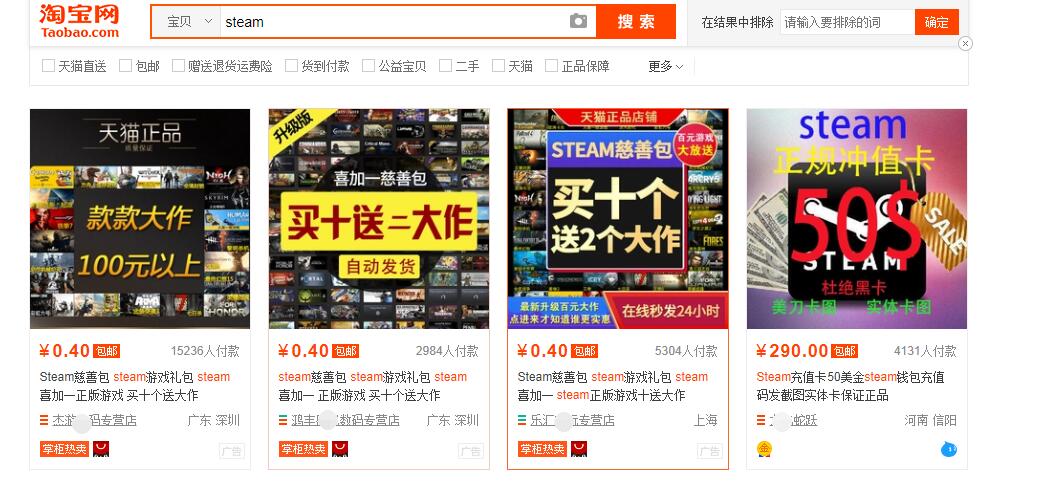Open the steam 正规冲值卡 50$ product image
This screenshot has height=485, width=1058.
pyautogui.click(x=856, y=219)
